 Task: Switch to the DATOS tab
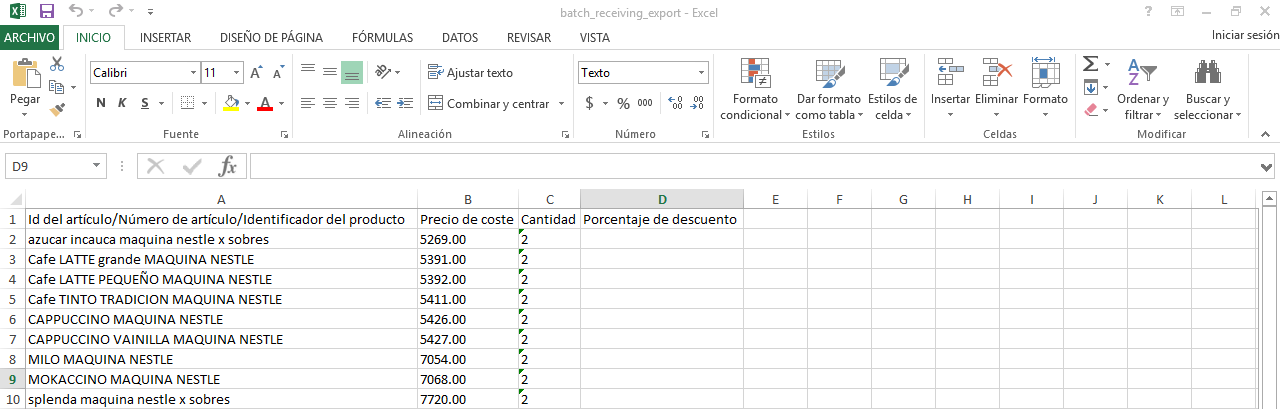click(459, 38)
